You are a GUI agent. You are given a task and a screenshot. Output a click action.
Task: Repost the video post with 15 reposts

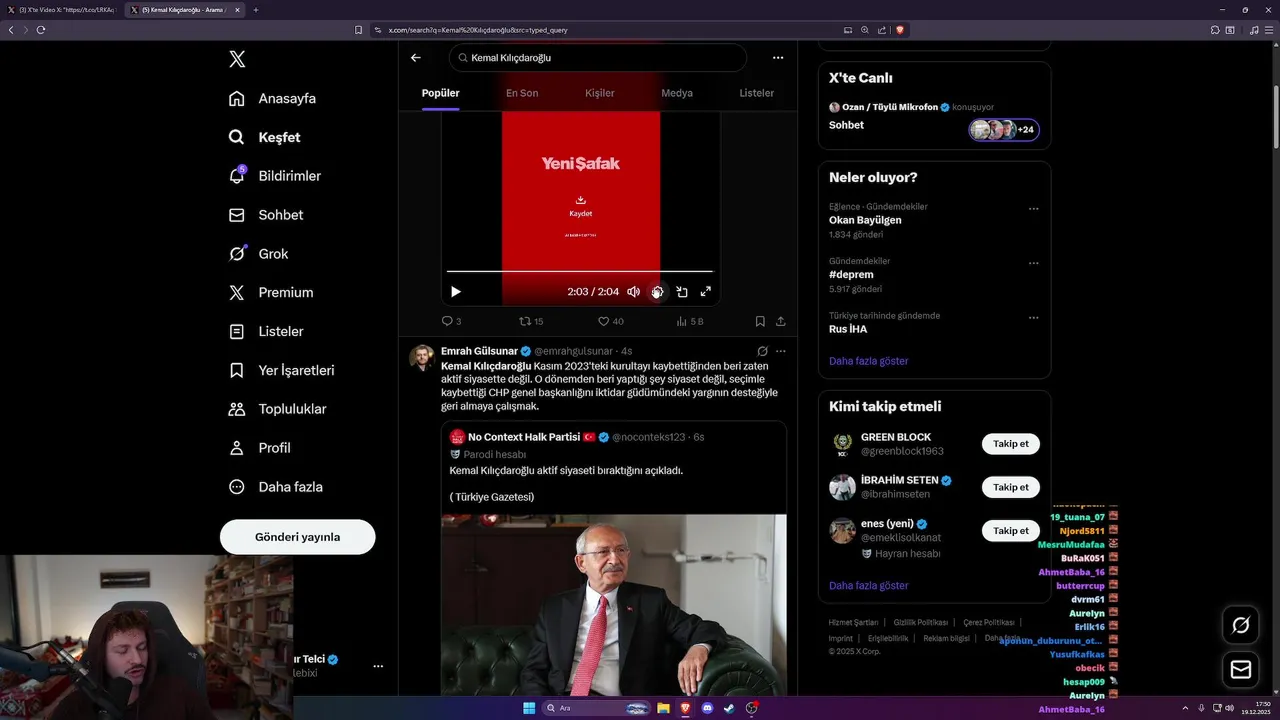(531, 321)
